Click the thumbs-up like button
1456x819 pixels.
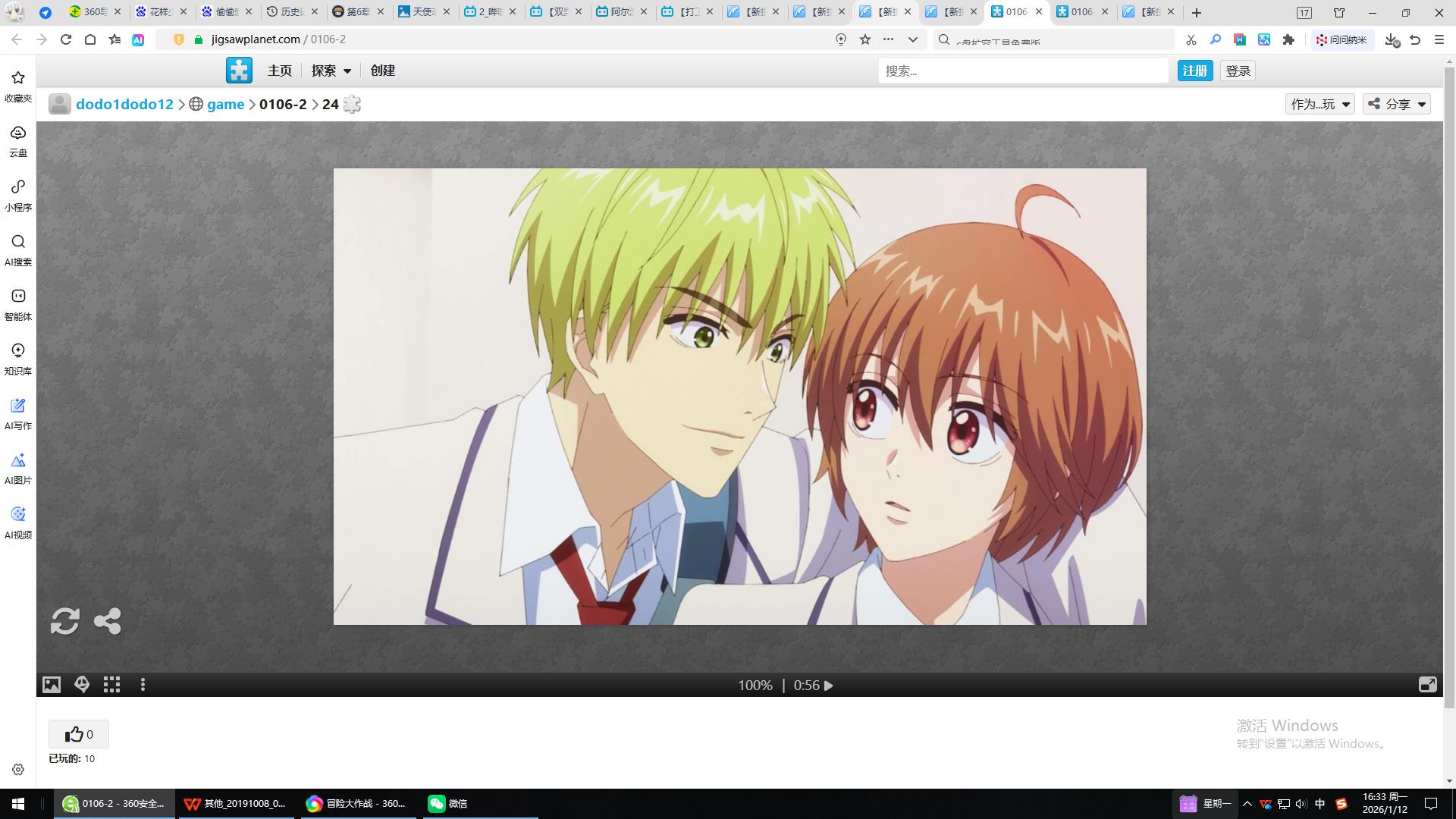click(79, 734)
